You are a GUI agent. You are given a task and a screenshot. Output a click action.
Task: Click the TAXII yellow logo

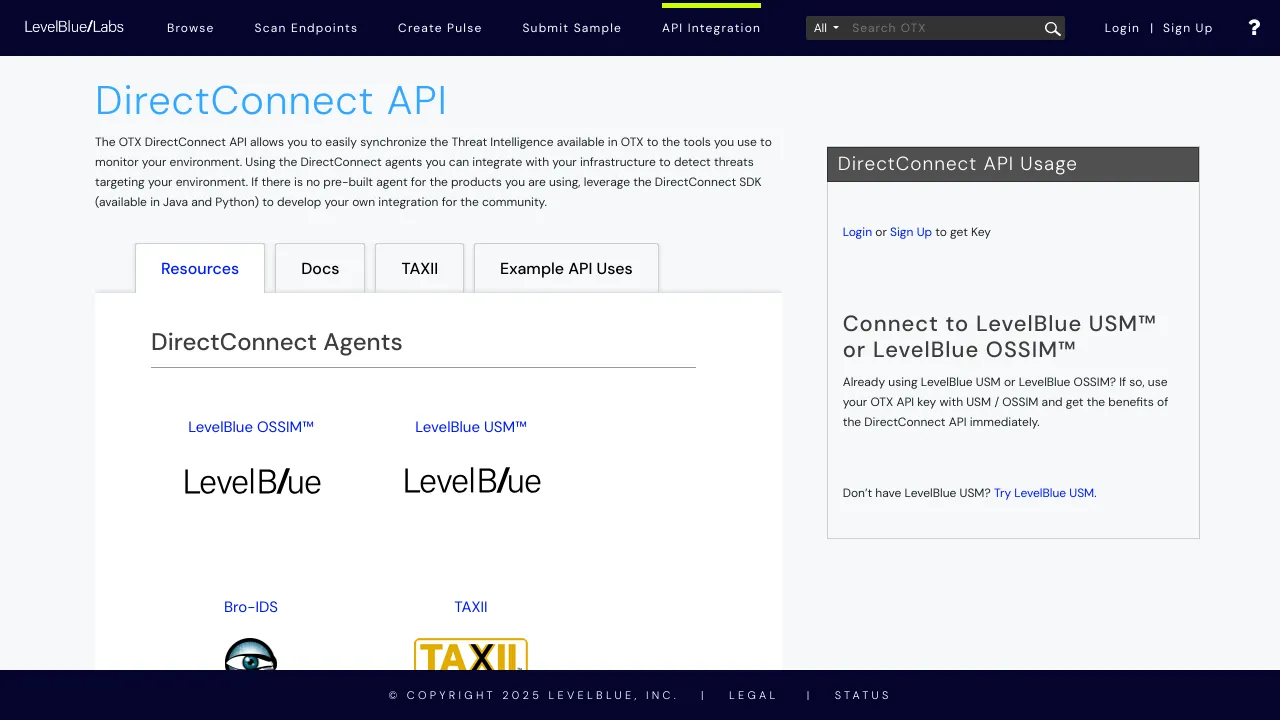[471, 654]
